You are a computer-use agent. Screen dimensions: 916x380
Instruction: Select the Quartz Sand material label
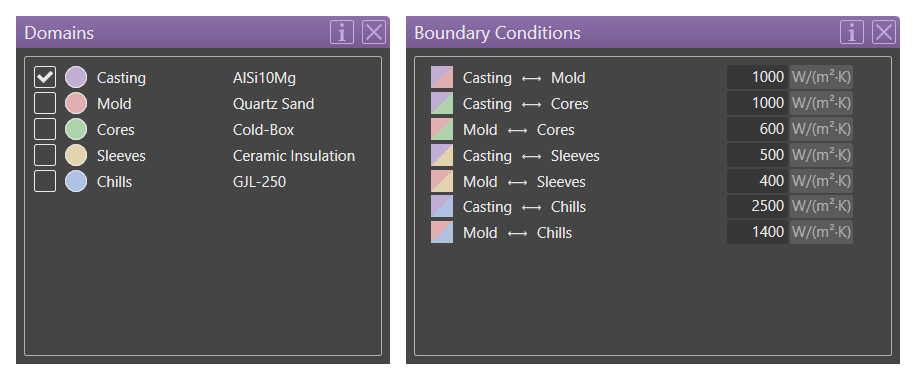point(273,104)
